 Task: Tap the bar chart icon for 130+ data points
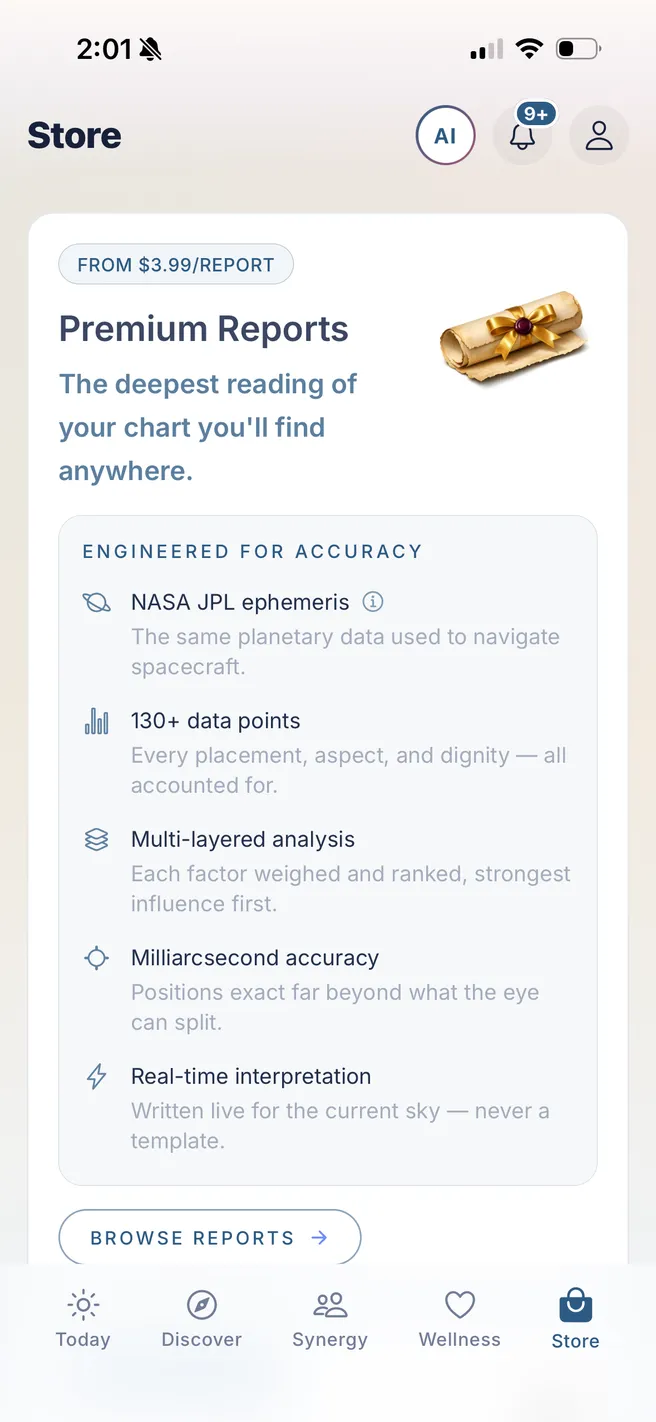96,721
